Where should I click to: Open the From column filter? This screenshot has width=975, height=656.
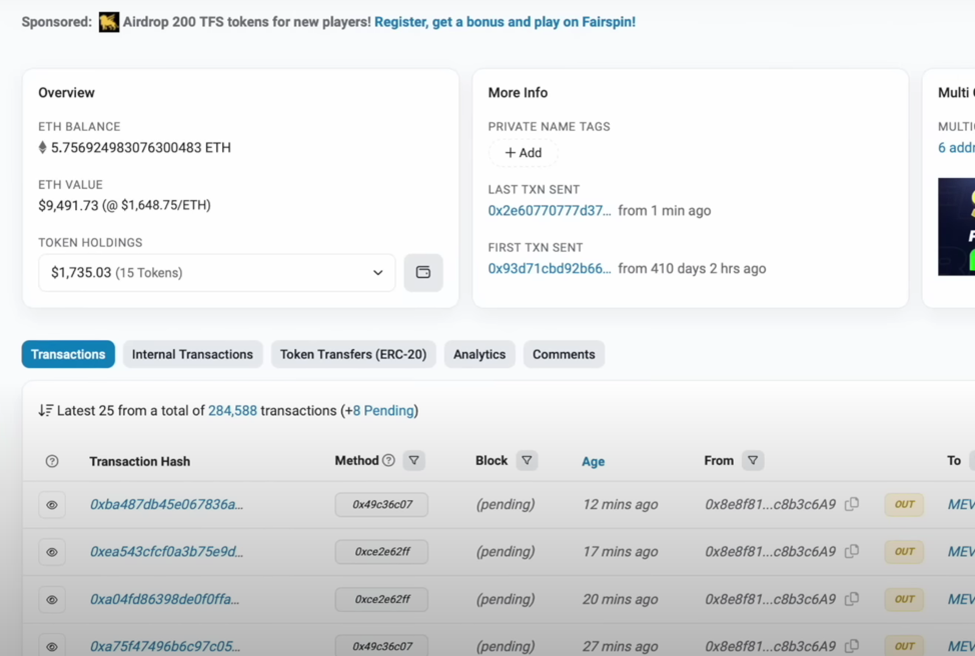click(753, 461)
